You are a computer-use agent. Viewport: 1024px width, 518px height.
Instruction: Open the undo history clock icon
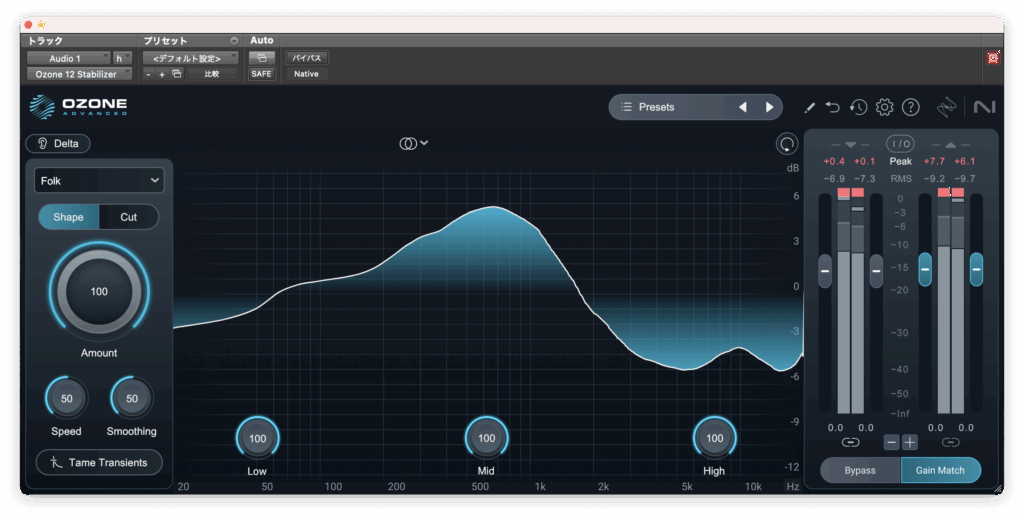pos(858,107)
